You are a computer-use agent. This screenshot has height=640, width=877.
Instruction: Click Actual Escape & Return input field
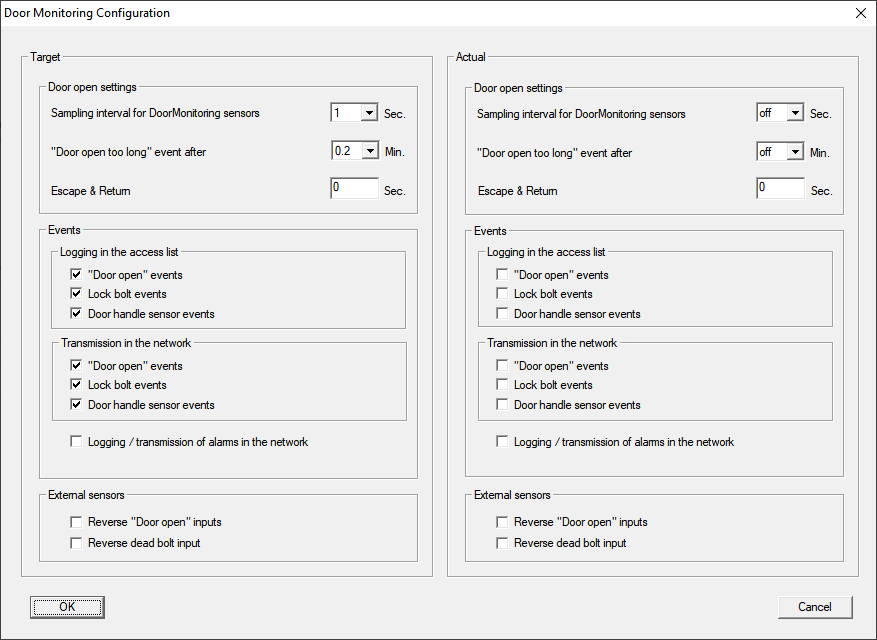coord(780,189)
